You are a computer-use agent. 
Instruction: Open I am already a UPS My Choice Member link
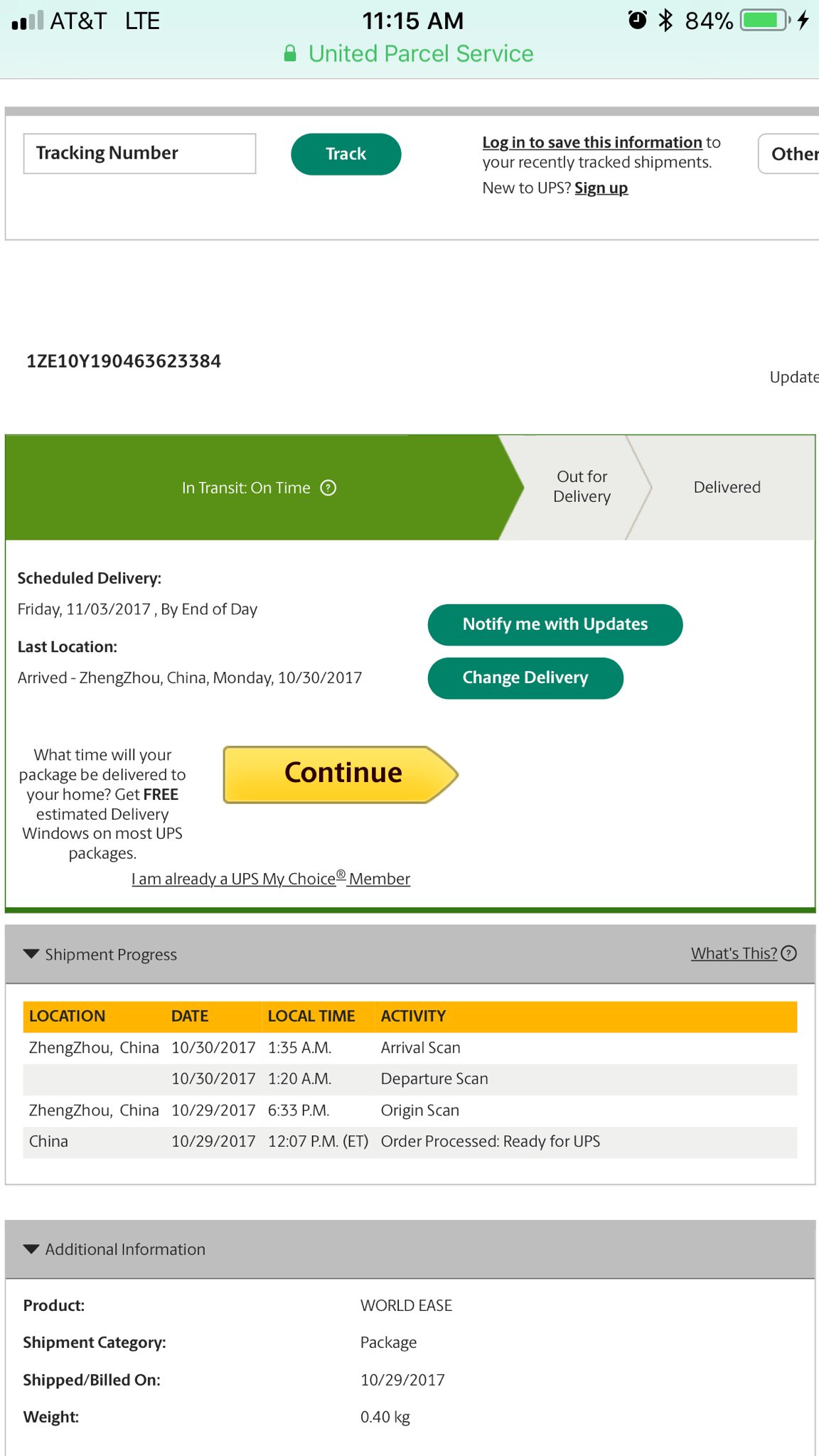click(x=271, y=879)
